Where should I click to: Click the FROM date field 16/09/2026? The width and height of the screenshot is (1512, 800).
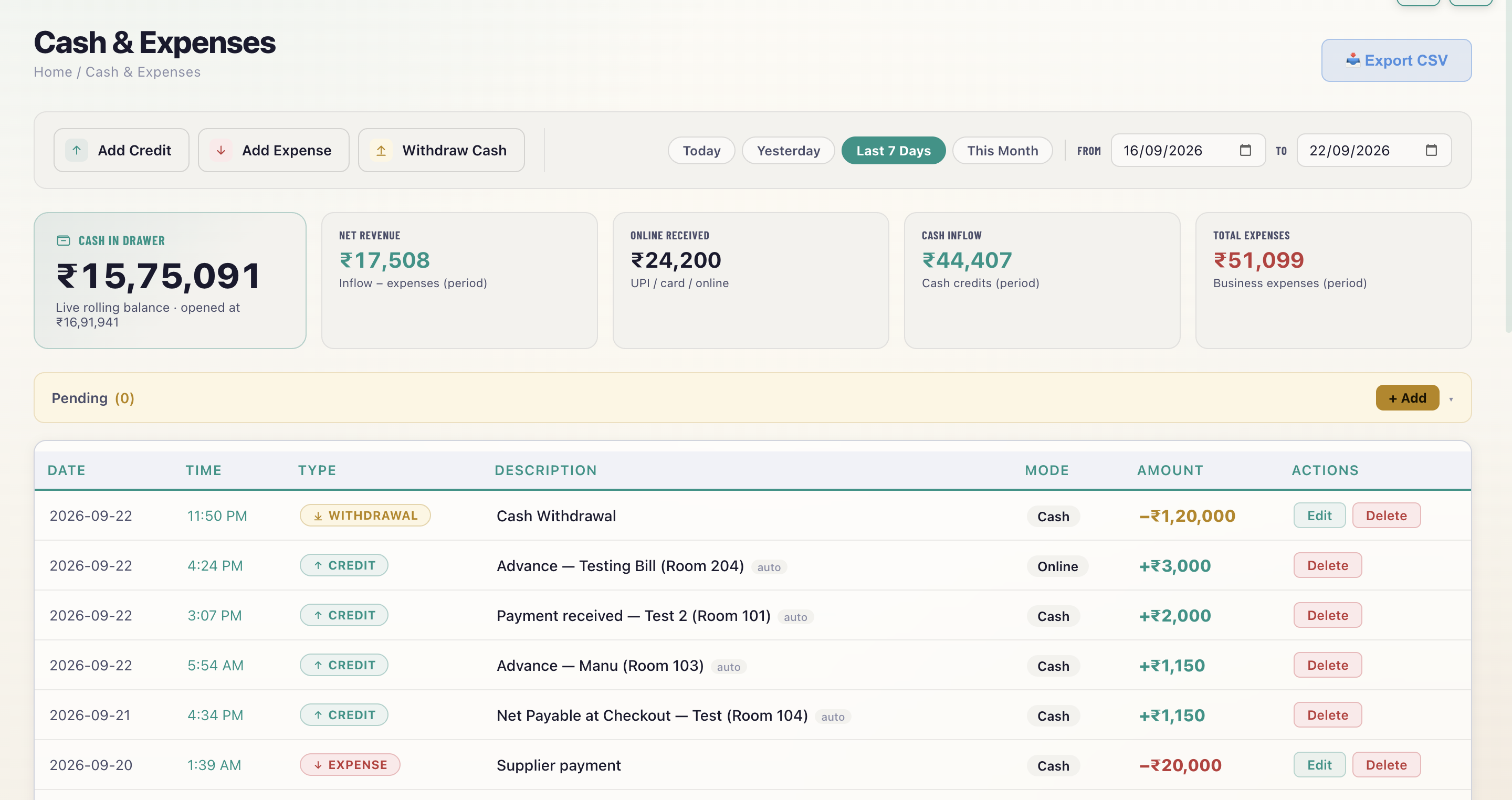(x=1188, y=150)
